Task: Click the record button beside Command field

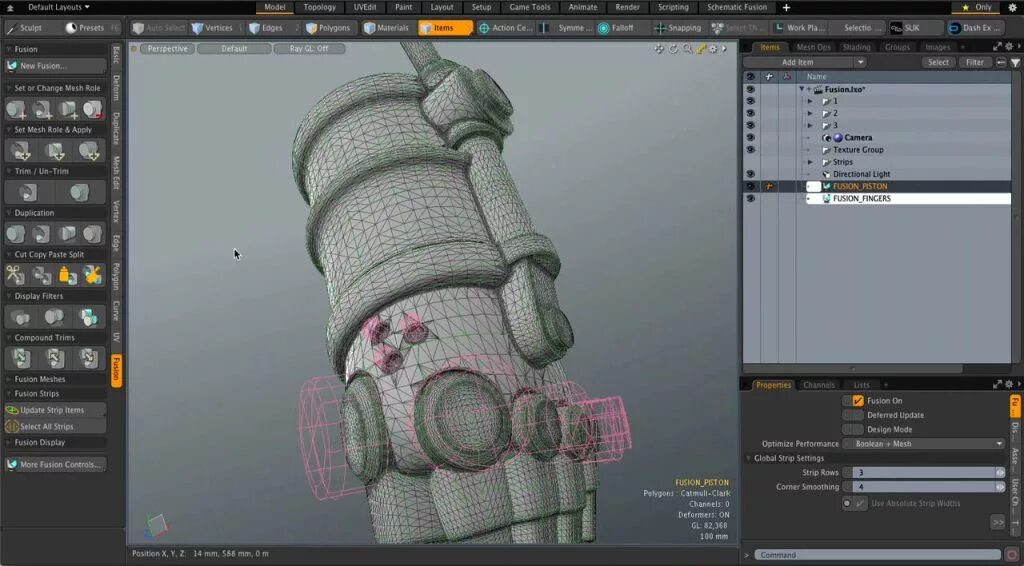Action: point(1013,555)
